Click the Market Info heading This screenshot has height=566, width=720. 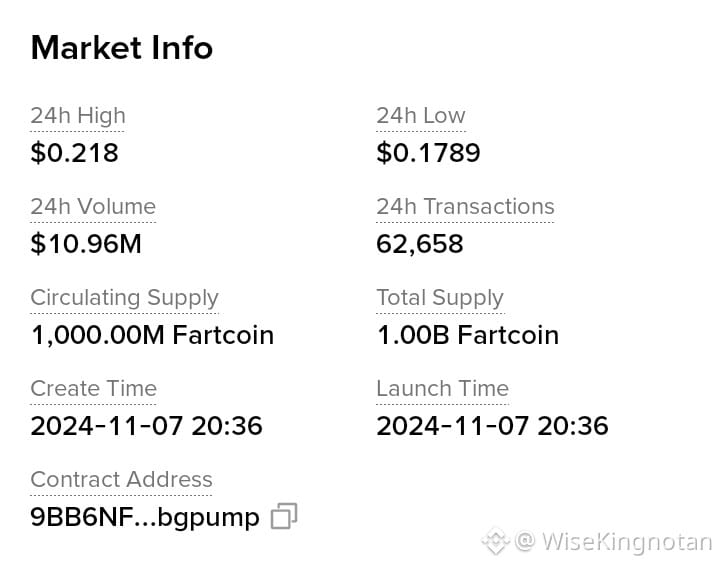click(x=122, y=48)
